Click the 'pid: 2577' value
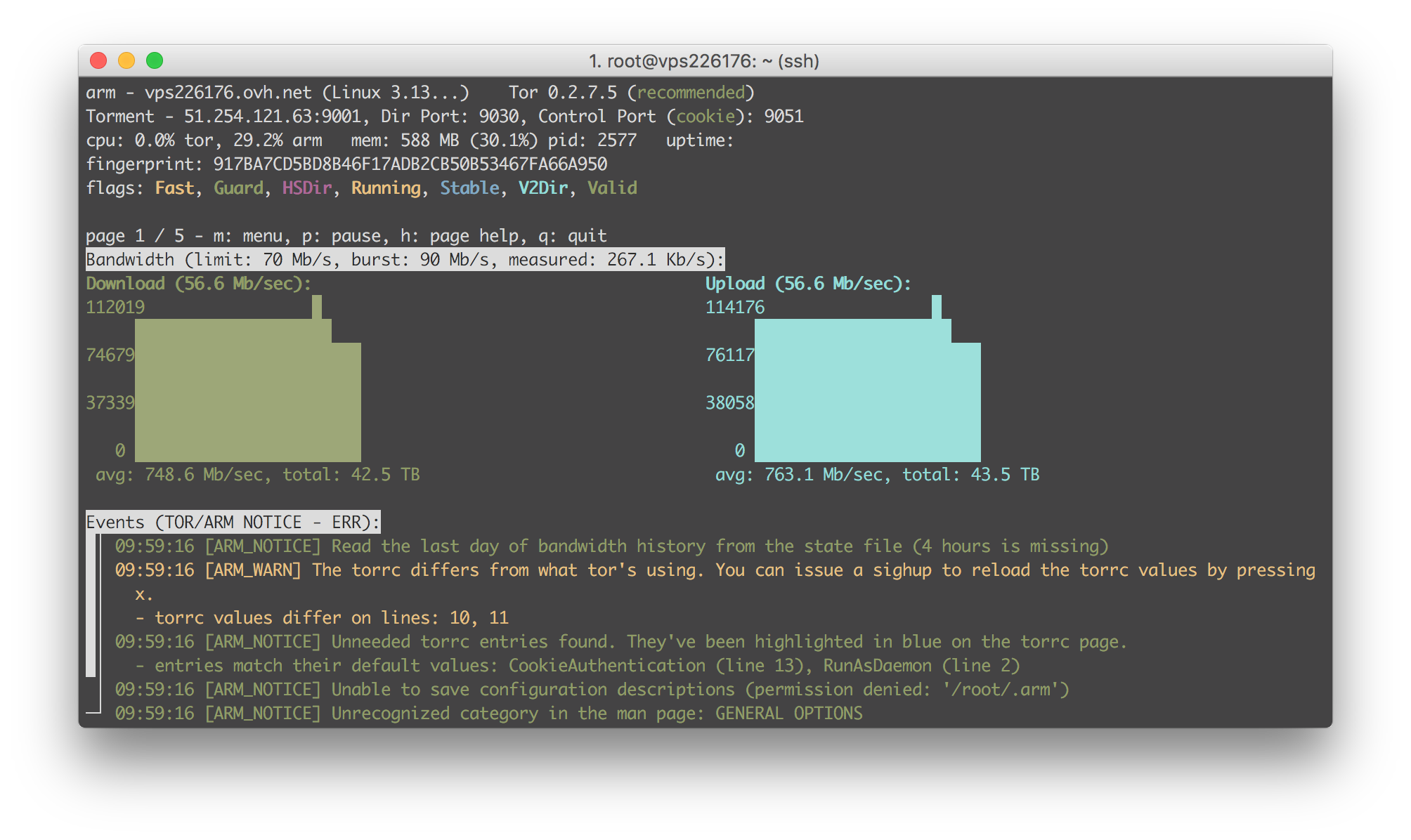 (592, 140)
